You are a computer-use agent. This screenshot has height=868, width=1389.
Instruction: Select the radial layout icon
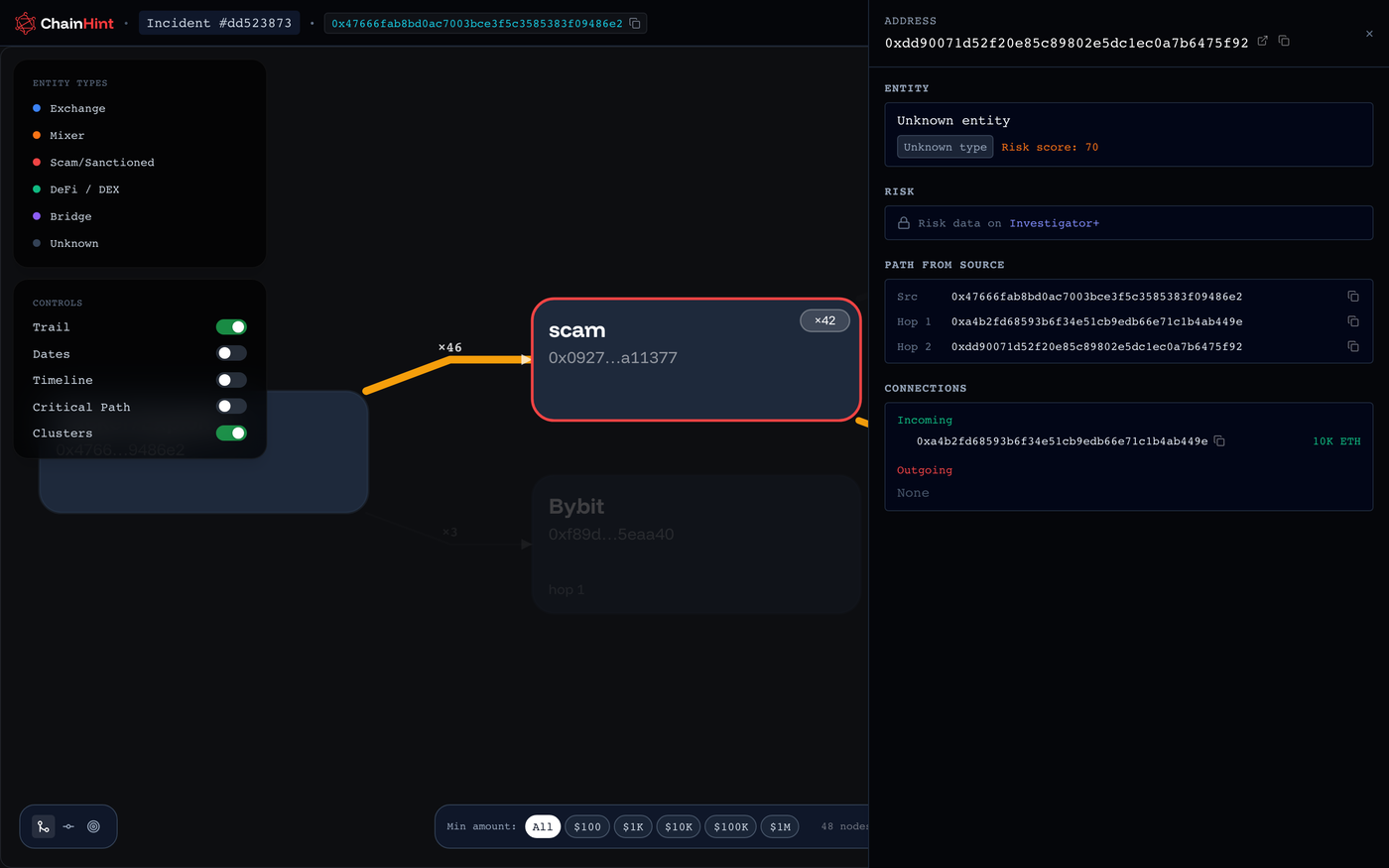[x=94, y=826]
